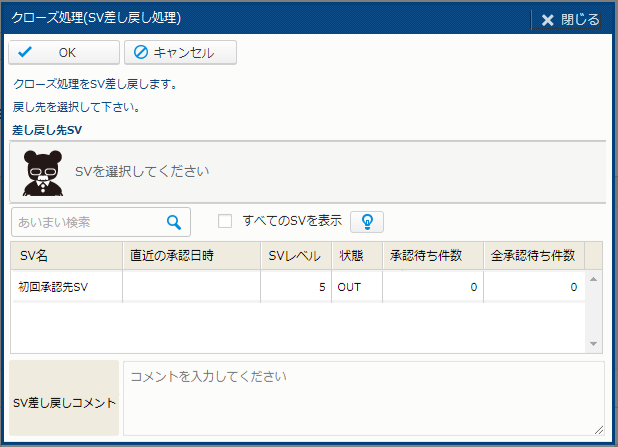Click the table scrollbar down arrow
The image size is (618, 447).
pyautogui.click(x=594, y=344)
